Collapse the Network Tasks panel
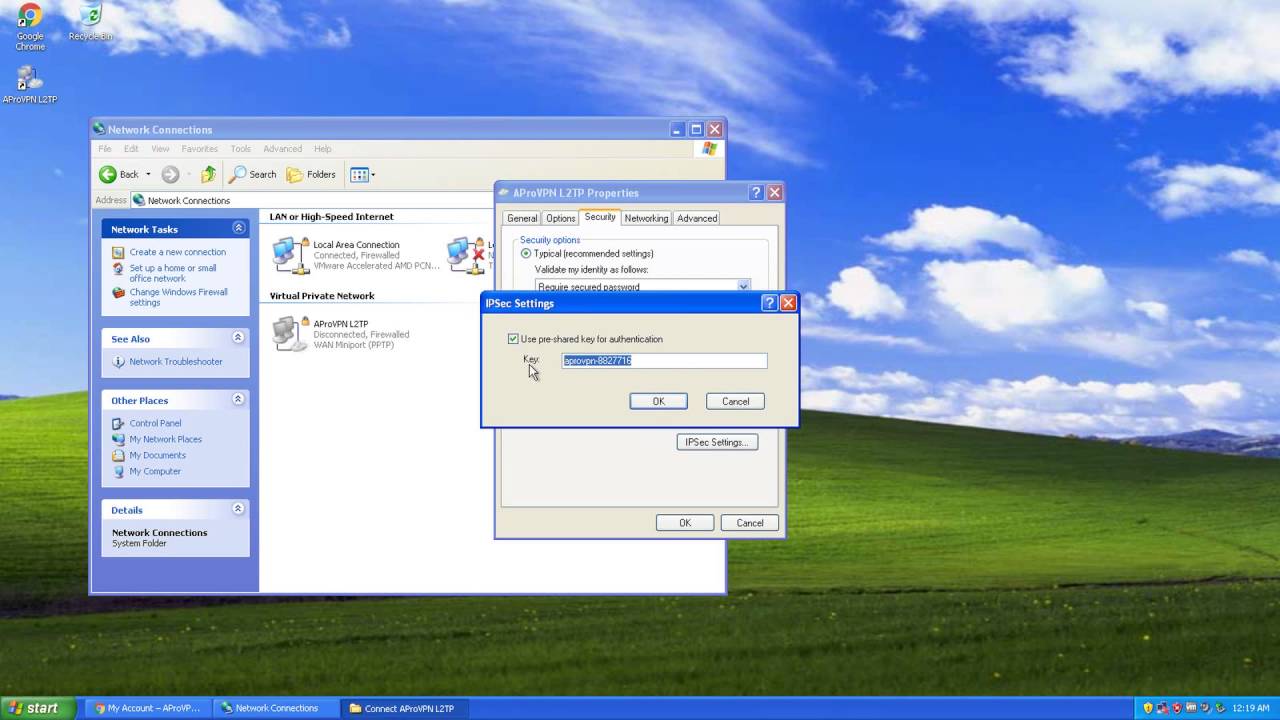The height and width of the screenshot is (720, 1280). (x=238, y=228)
